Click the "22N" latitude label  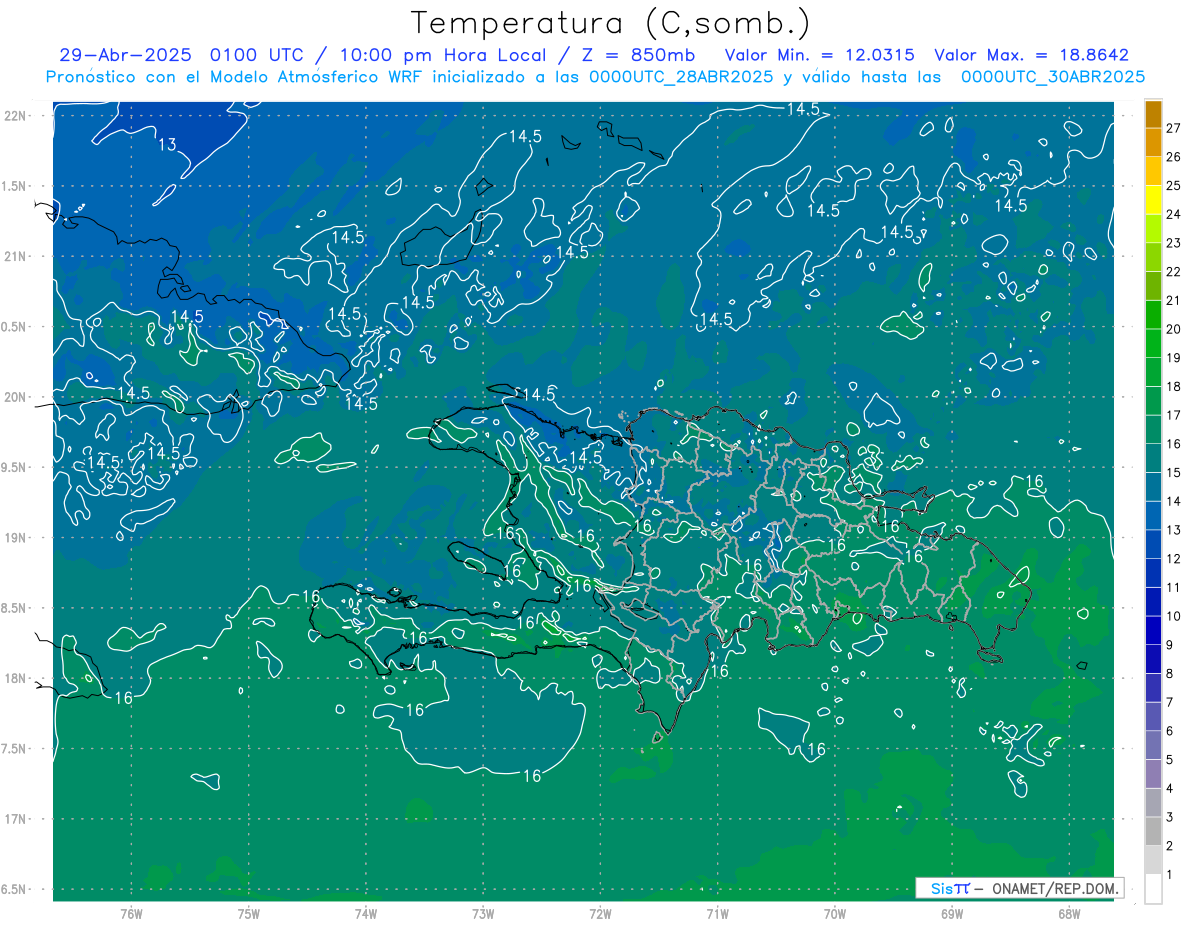pyautogui.click(x=16, y=115)
